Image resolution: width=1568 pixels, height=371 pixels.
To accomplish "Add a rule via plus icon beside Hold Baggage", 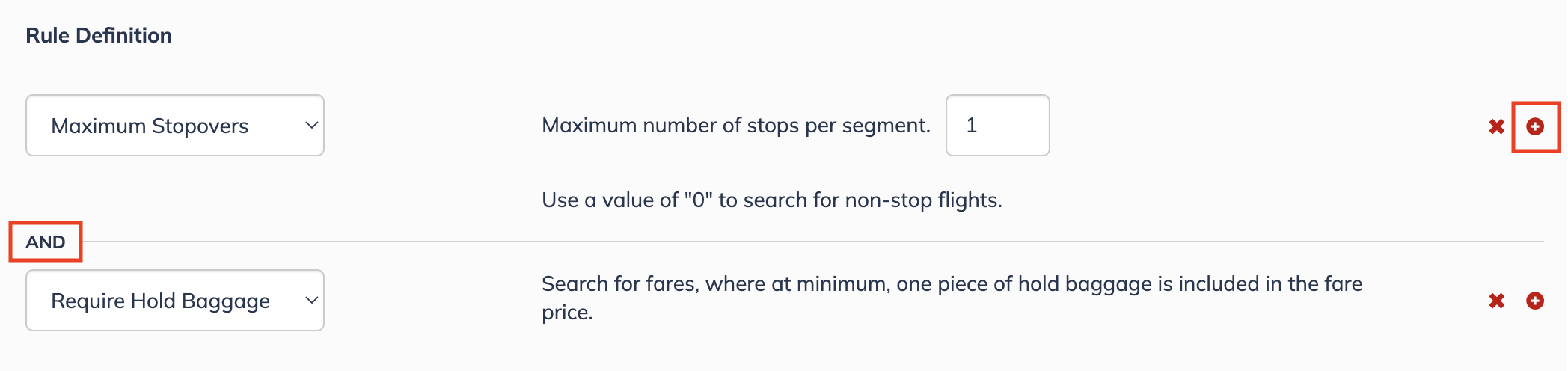I will pyautogui.click(x=1535, y=301).
